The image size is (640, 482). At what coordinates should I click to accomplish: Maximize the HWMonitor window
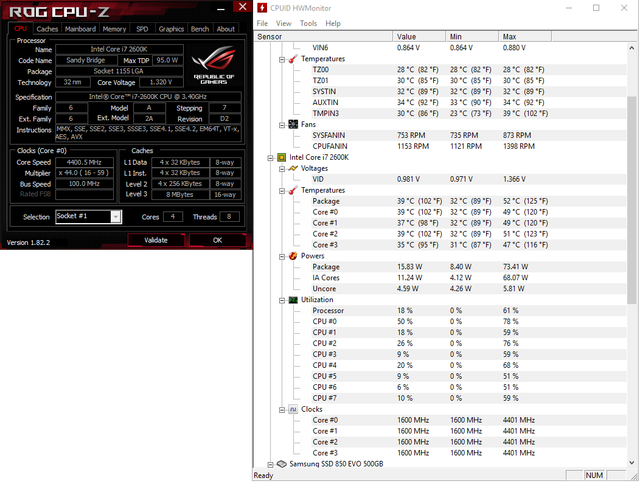tap(596, 8)
